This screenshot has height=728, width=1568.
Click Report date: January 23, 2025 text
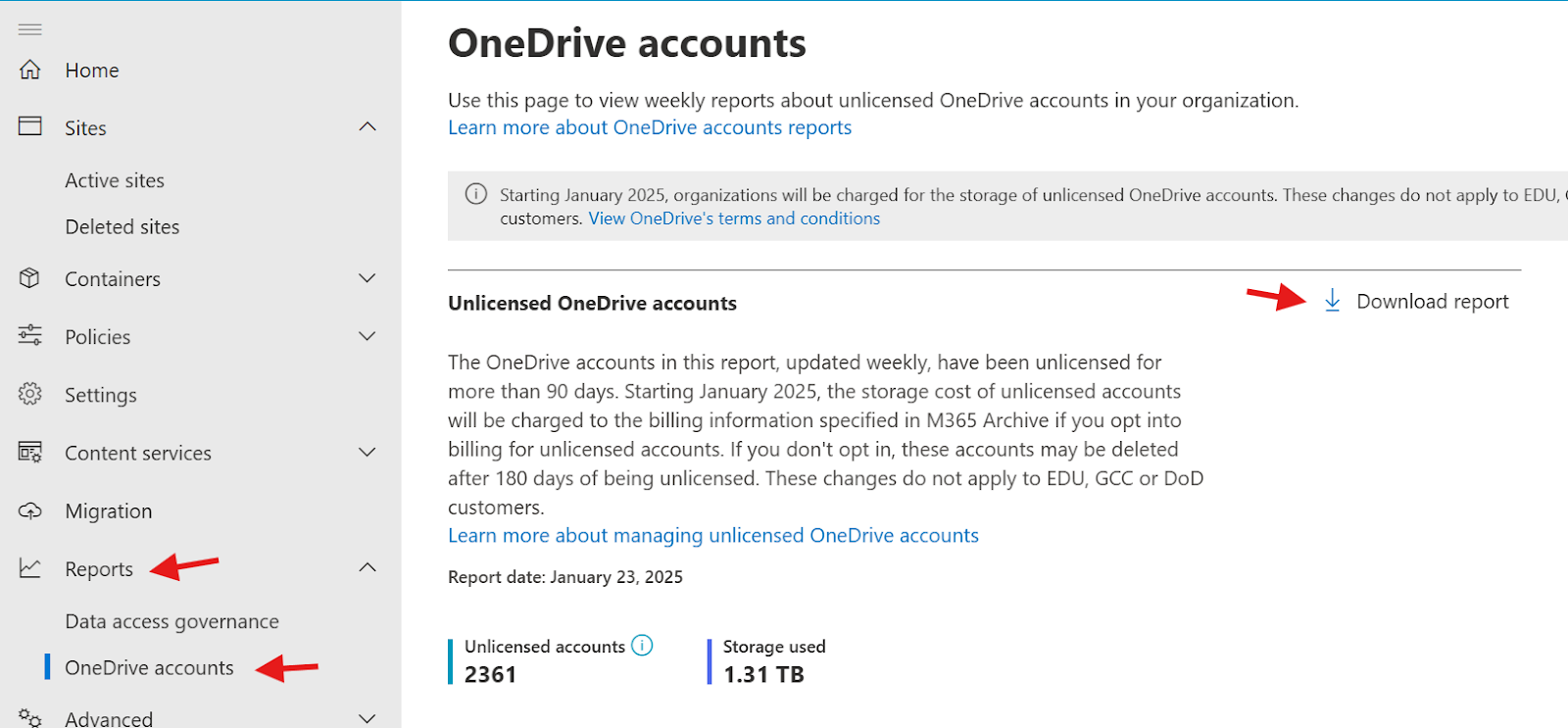(565, 577)
